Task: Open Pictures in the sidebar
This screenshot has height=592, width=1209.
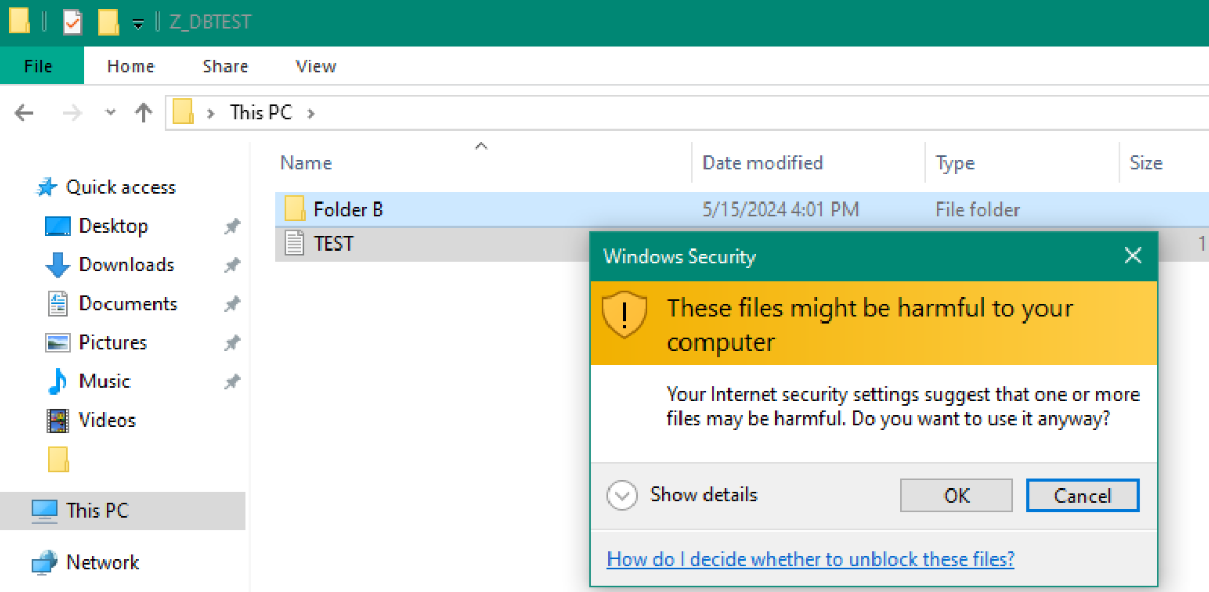Action: [x=113, y=342]
